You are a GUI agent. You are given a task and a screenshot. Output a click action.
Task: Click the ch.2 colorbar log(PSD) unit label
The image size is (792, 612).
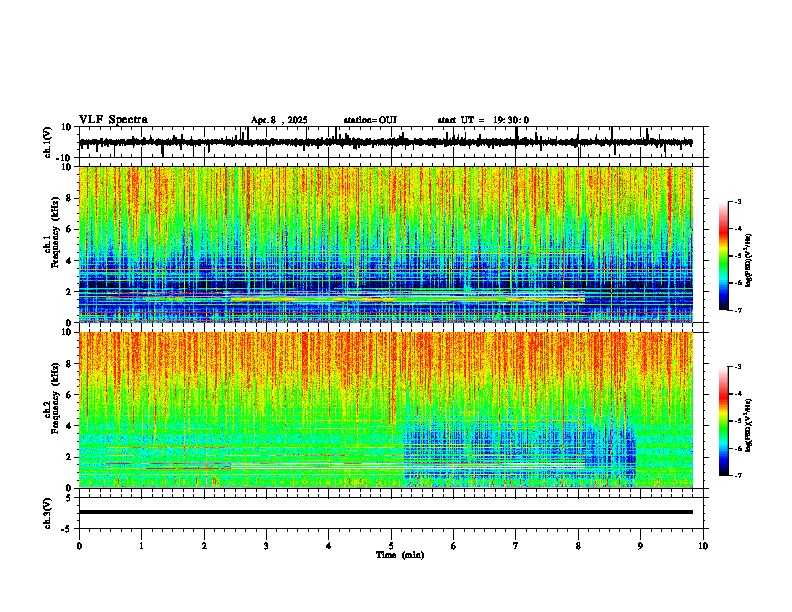pyautogui.click(x=749, y=426)
